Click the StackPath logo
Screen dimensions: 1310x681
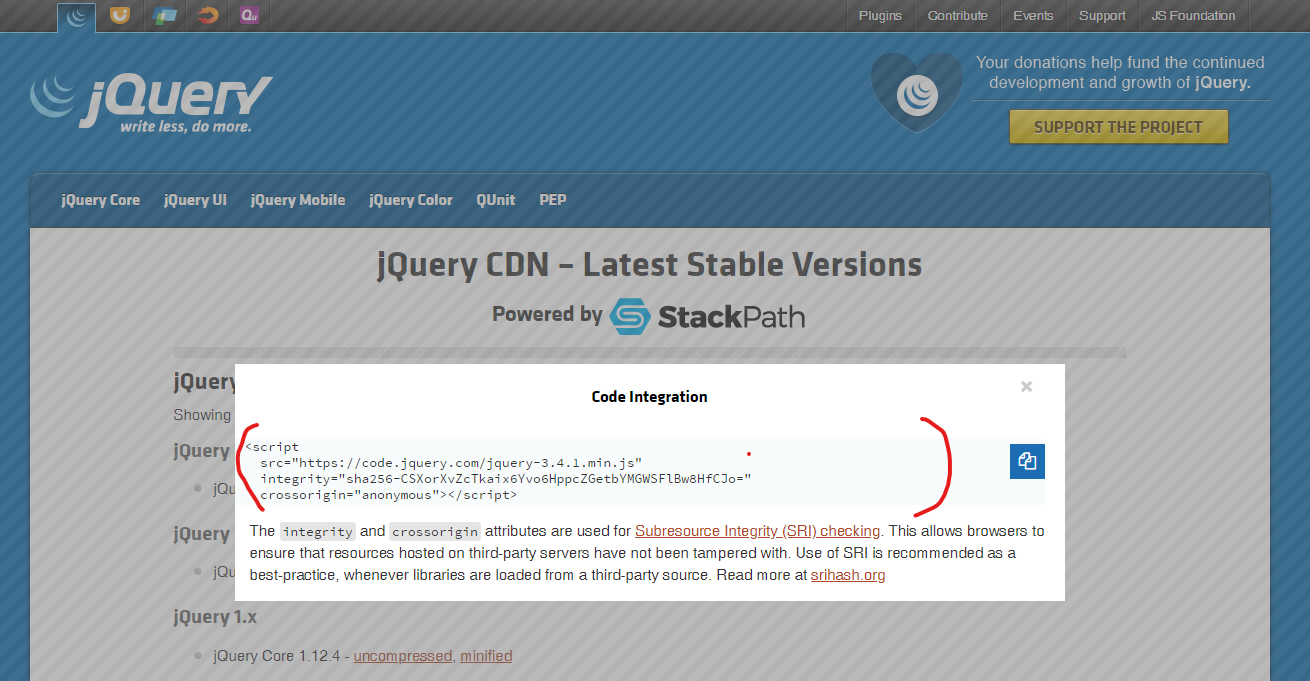tap(707, 316)
